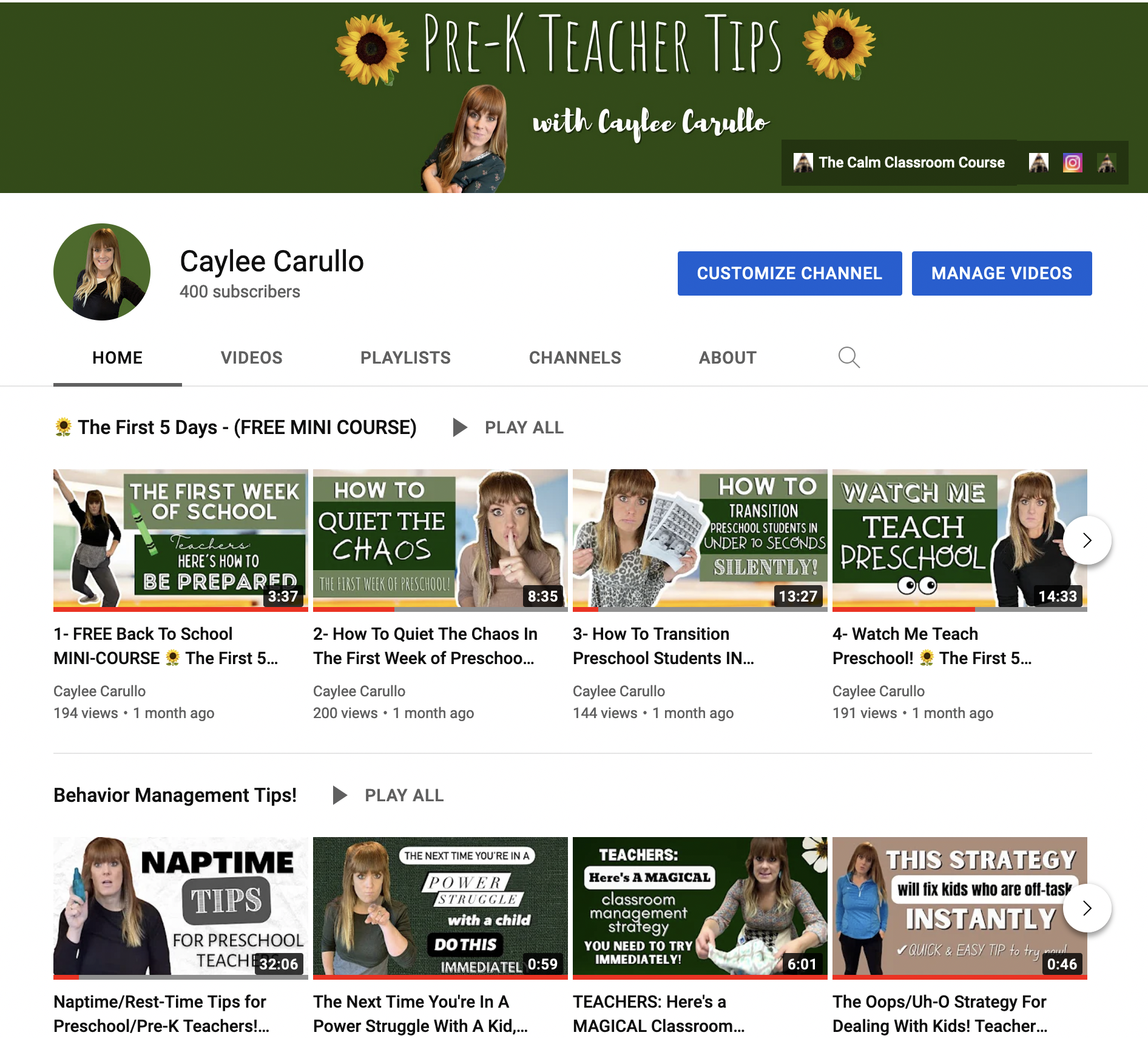
Task: Open Naptime Tips video thumbnail
Action: coord(181,908)
